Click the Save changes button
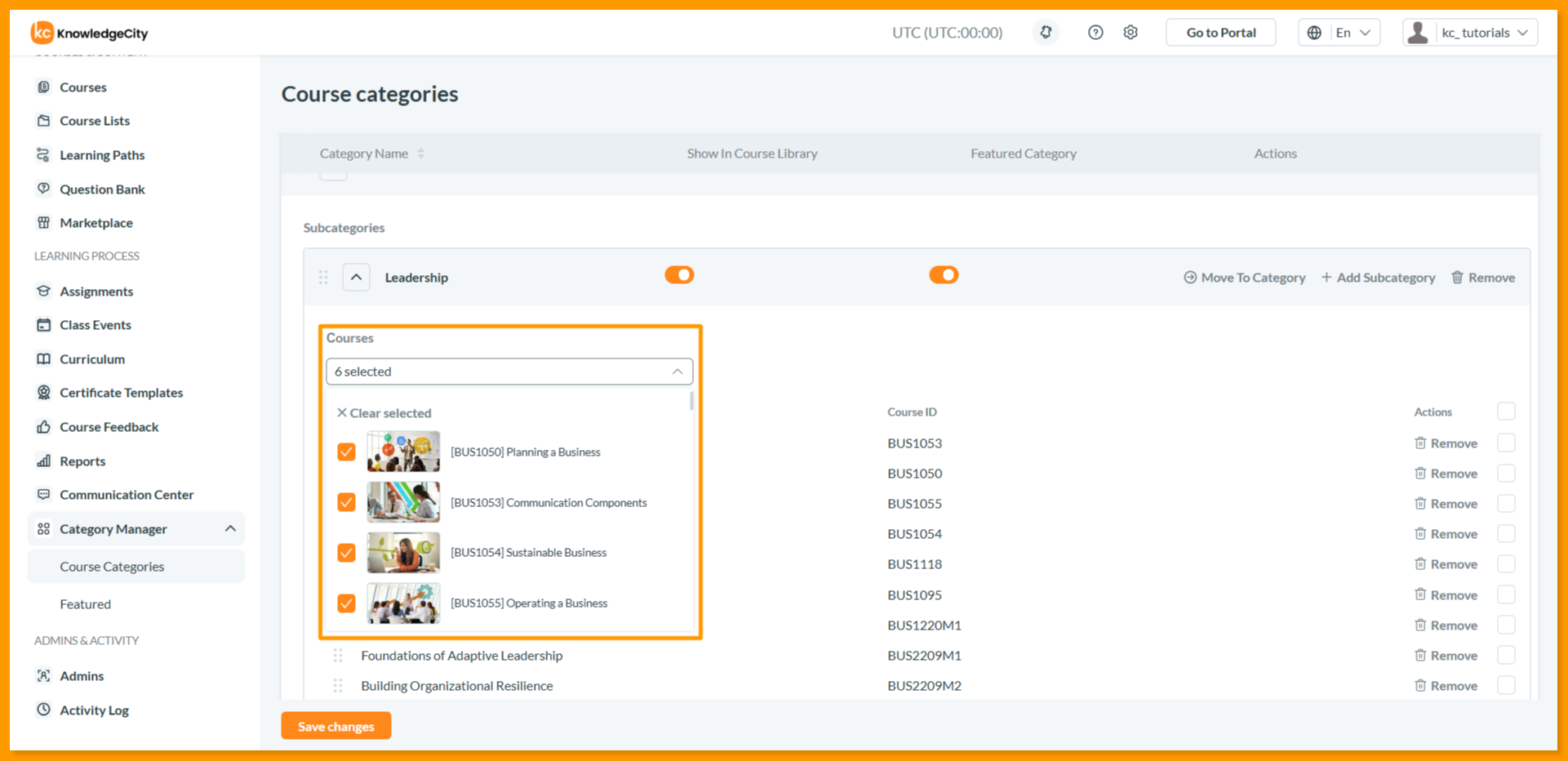The image size is (1568, 761). coord(336,726)
